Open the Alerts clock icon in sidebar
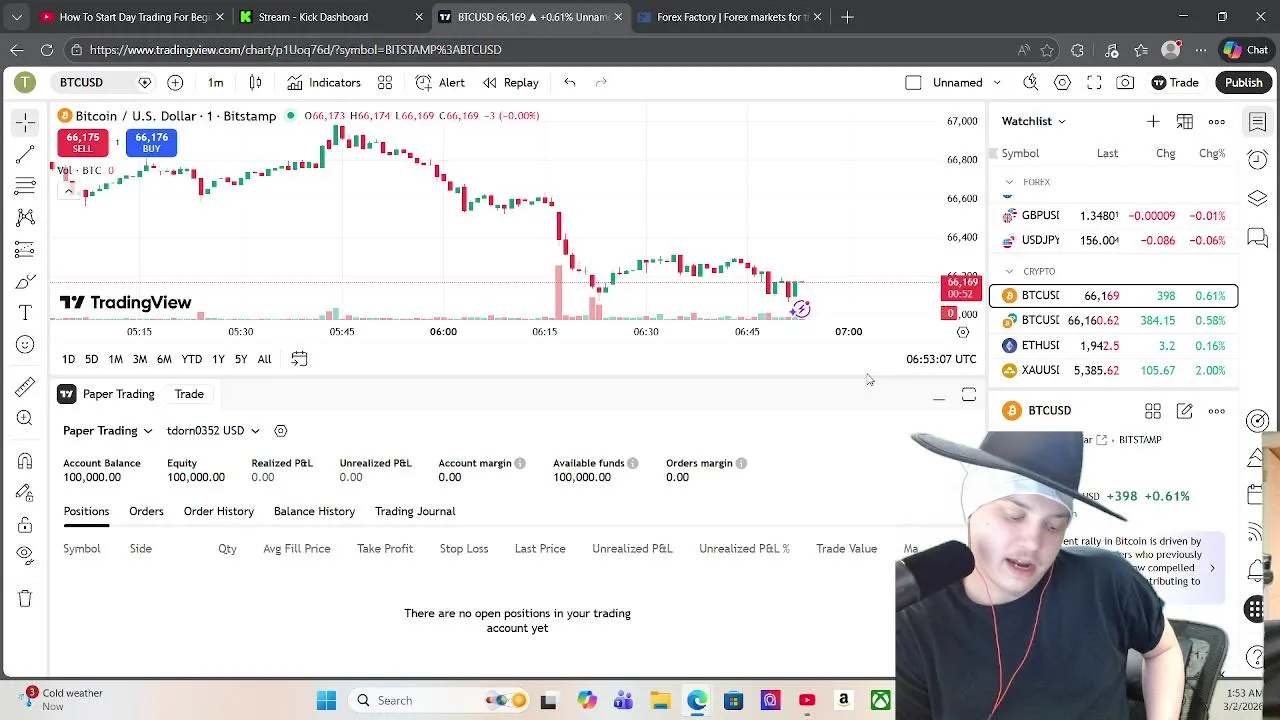 coord(1258,160)
